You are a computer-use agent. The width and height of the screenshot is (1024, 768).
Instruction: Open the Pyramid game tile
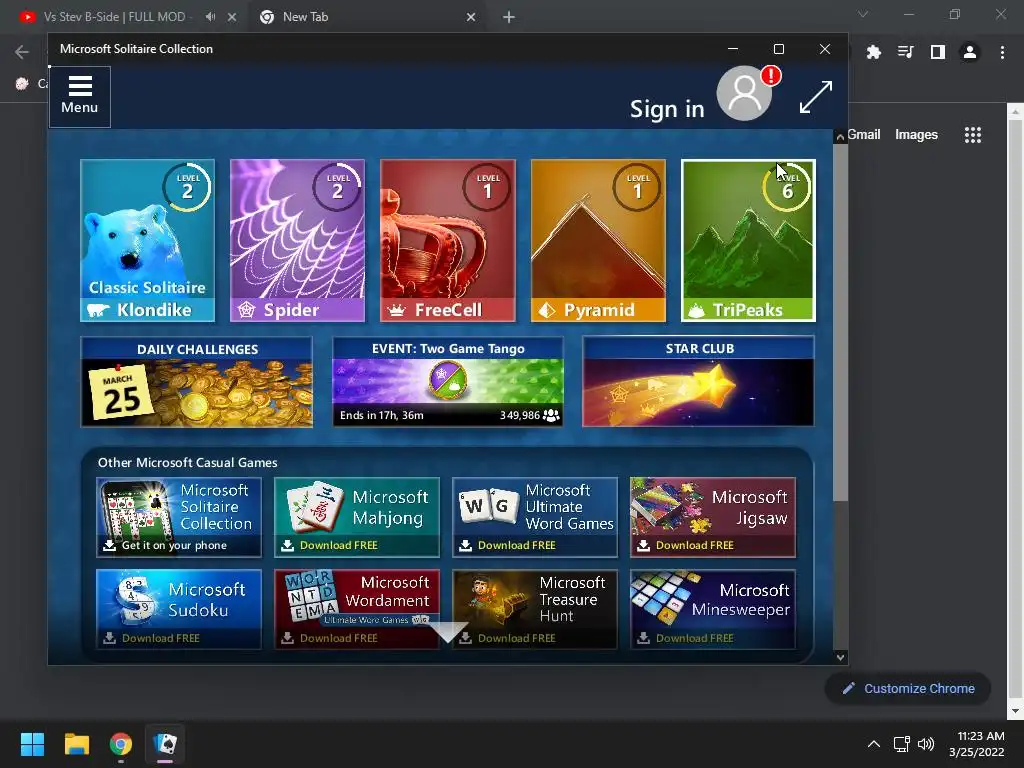coord(598,240)
